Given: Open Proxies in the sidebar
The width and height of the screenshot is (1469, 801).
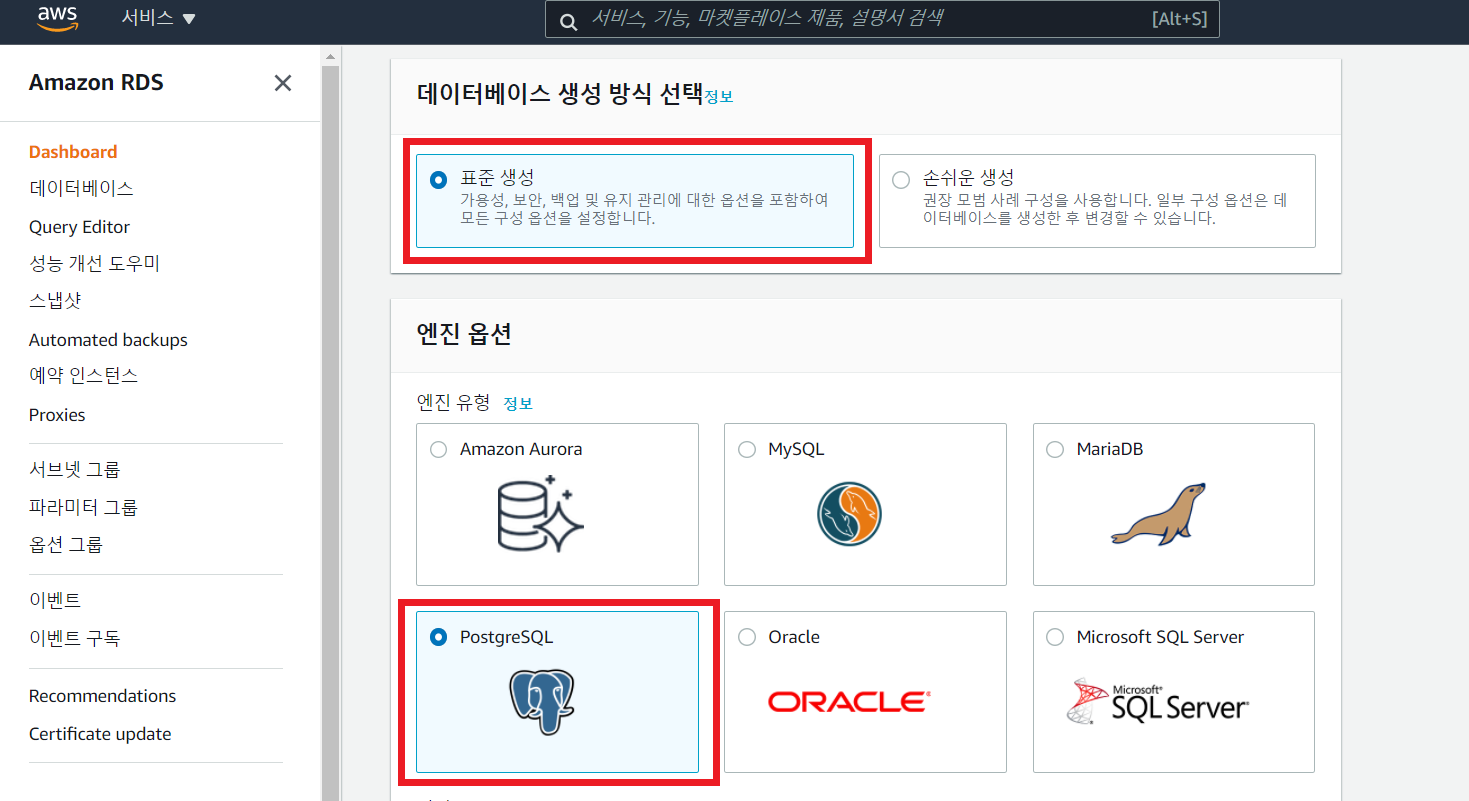Looking at the screenshot, I should click(x=57, y=415).
